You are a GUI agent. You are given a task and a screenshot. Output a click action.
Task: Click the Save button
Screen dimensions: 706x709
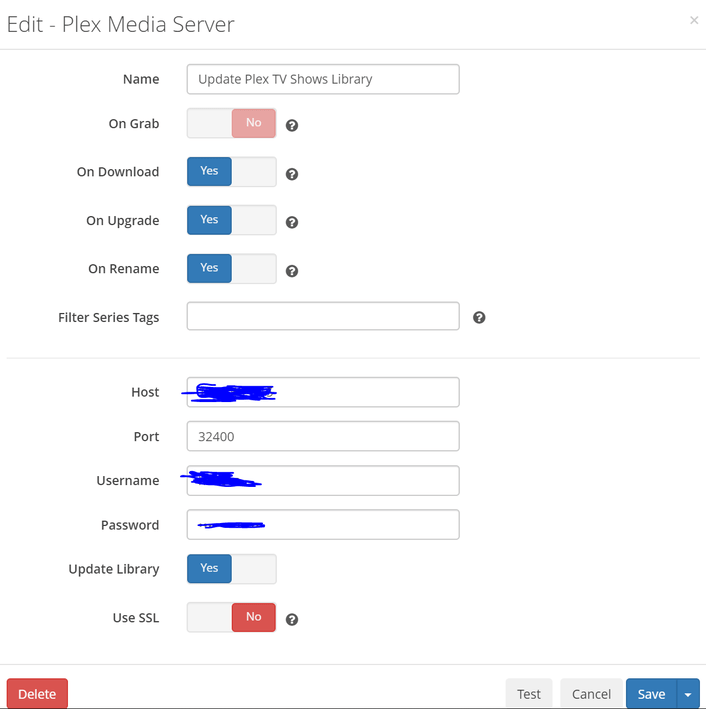[x=651, y=694]
